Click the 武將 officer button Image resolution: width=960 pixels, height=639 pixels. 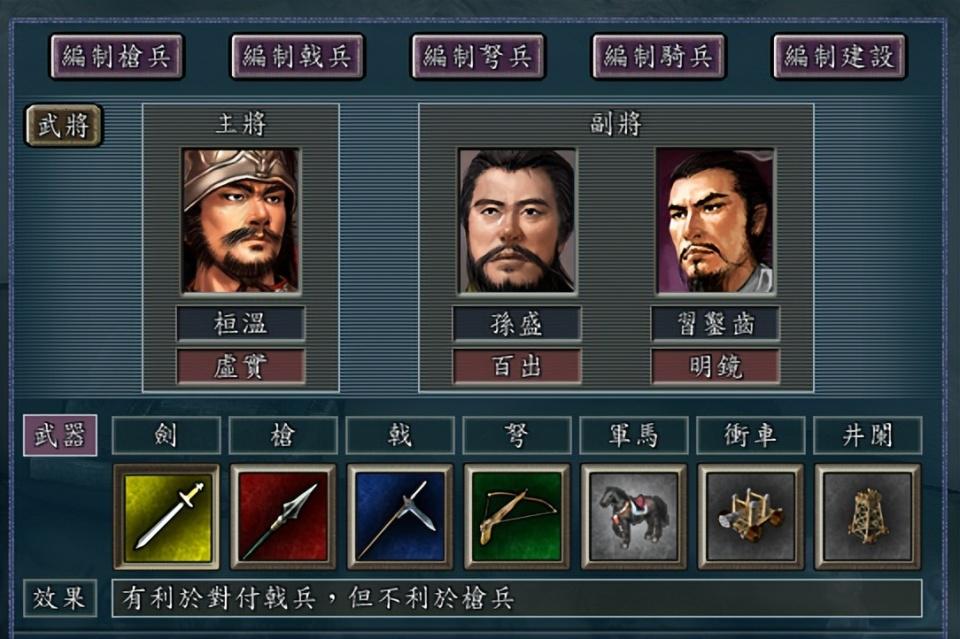tap(64, 125)
